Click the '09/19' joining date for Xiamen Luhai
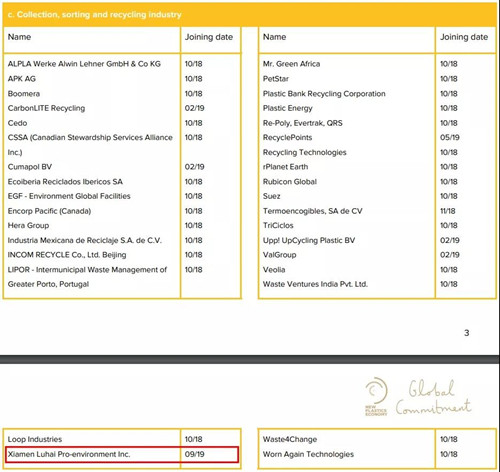Image resolution: width=500 pixels, height=472 pixels. [195, 454]
